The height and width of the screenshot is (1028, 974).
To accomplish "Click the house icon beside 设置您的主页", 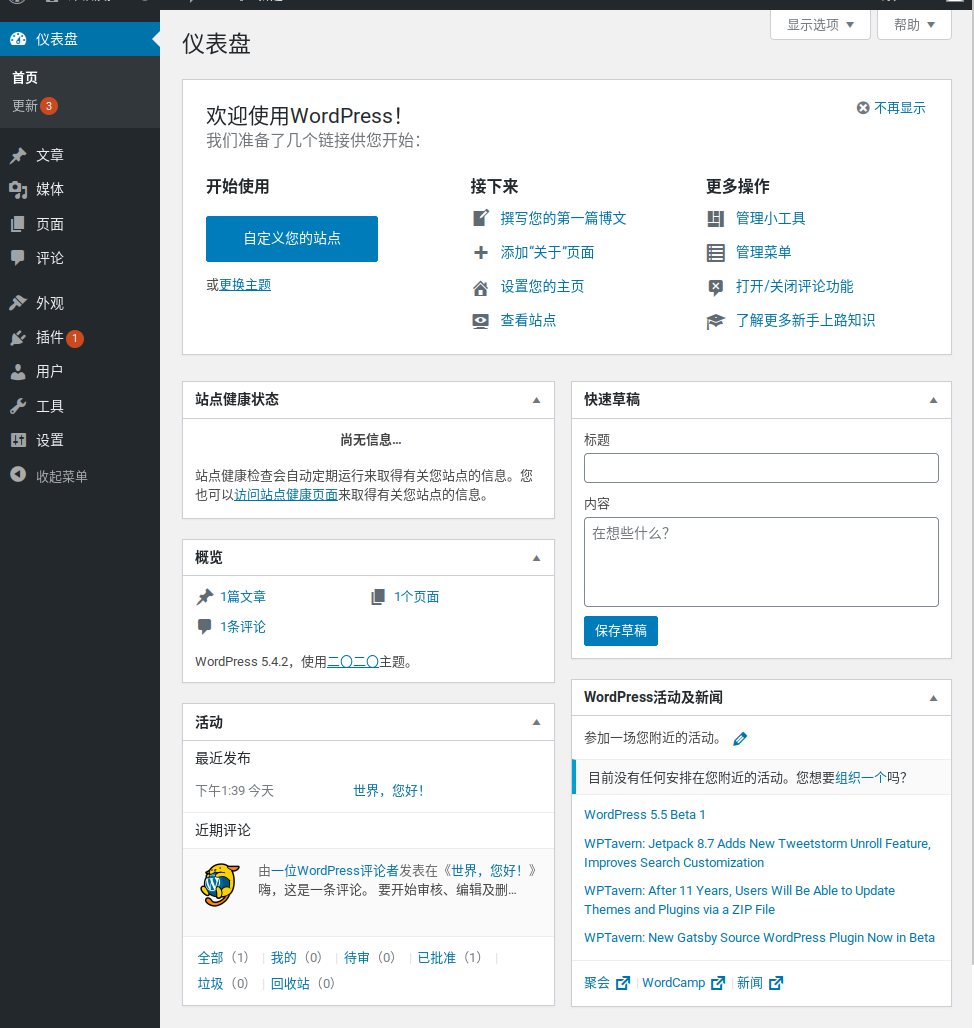I will [x=480, y=288].
